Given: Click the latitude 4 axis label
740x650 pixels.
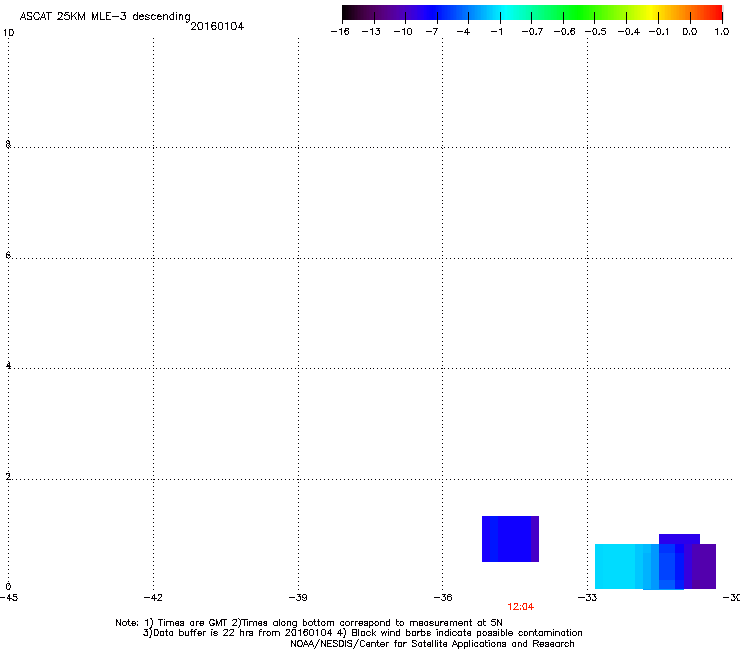Looking at the screenshot, I should coord(8,365).
